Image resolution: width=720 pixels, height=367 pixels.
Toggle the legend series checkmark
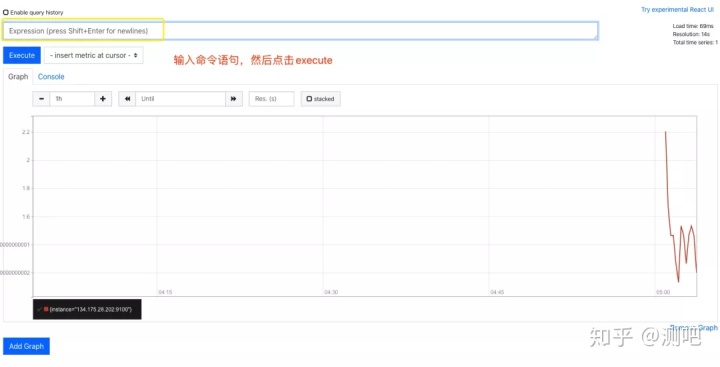tap(40, 310)
